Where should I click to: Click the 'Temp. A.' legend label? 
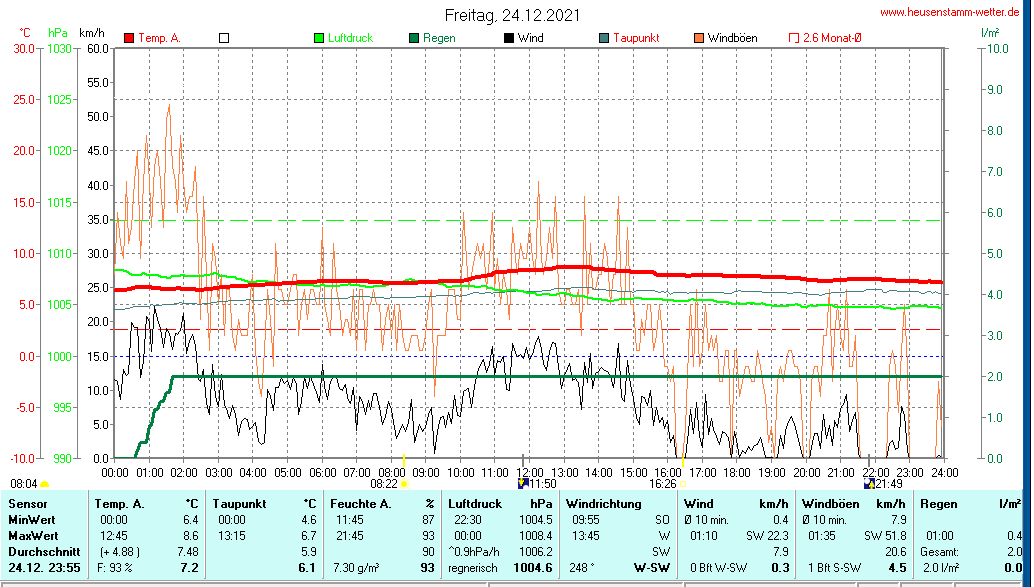(x=160, y=38)
